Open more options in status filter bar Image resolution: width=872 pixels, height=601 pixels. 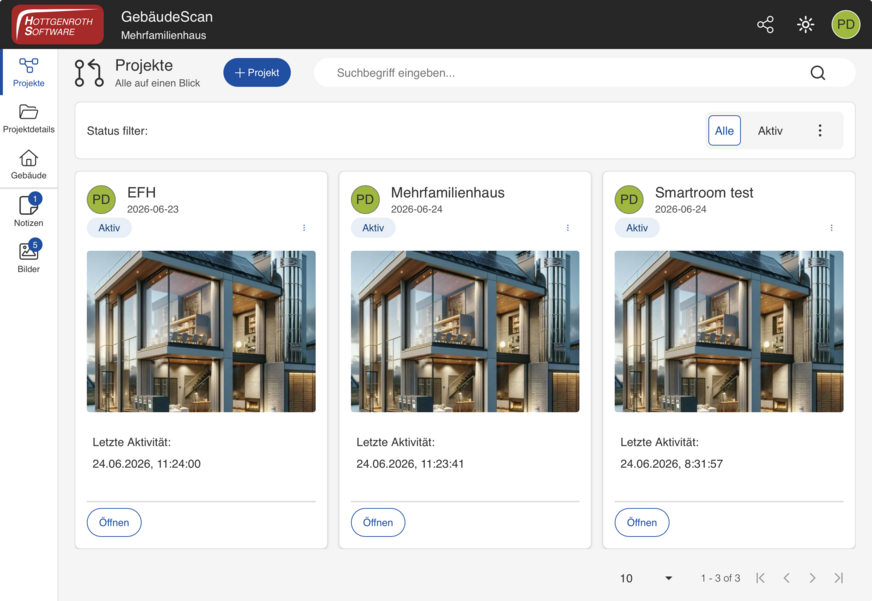820,131
